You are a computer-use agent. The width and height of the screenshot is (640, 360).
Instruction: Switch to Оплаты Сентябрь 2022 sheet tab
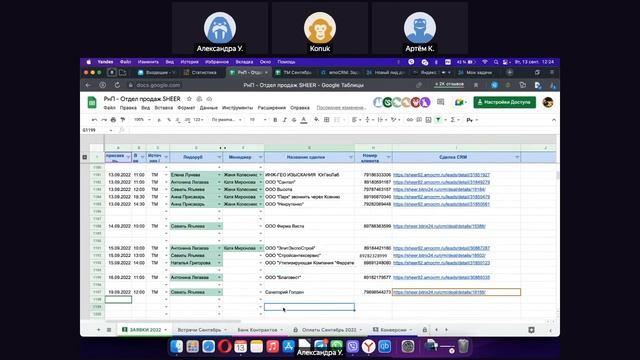click(329, 330)
